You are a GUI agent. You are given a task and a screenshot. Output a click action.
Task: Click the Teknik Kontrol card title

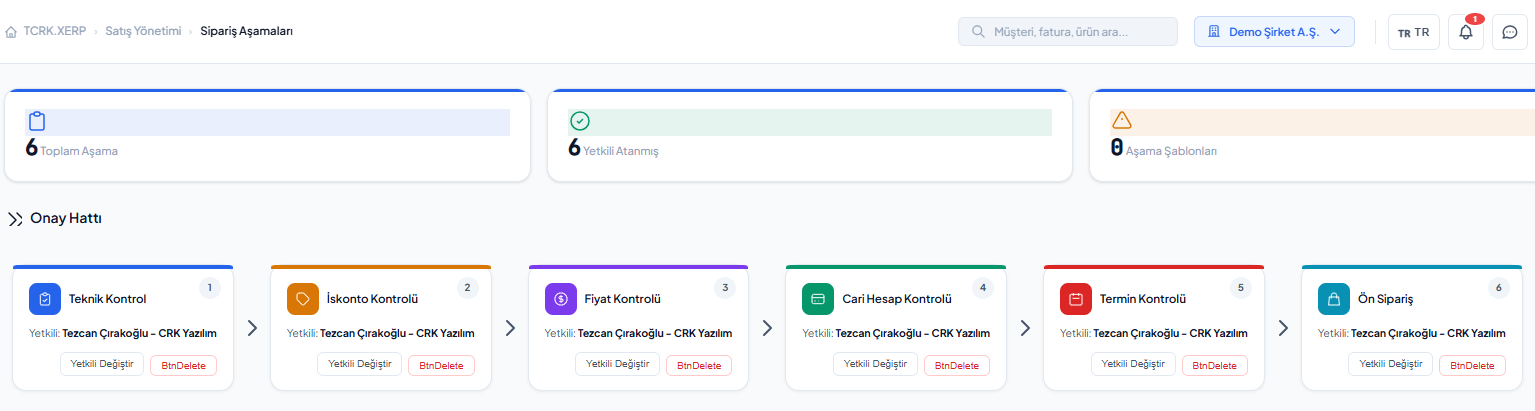(x=108, y=299)
